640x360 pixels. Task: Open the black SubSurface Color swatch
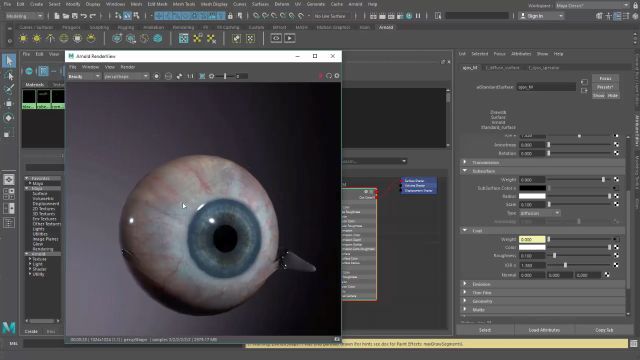click(532, 188)
